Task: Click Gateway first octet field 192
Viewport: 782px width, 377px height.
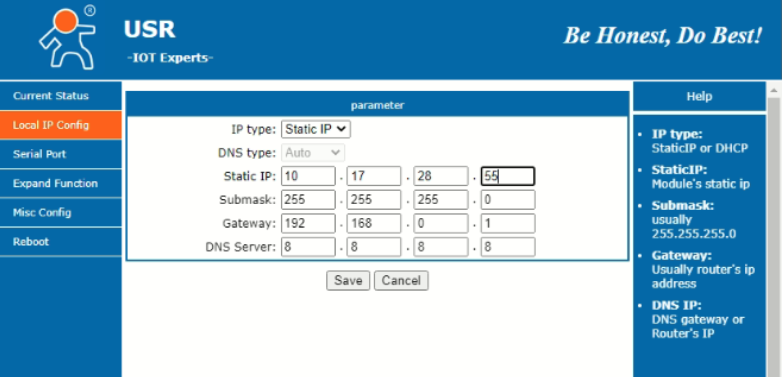Action: [x=308, y=223]
